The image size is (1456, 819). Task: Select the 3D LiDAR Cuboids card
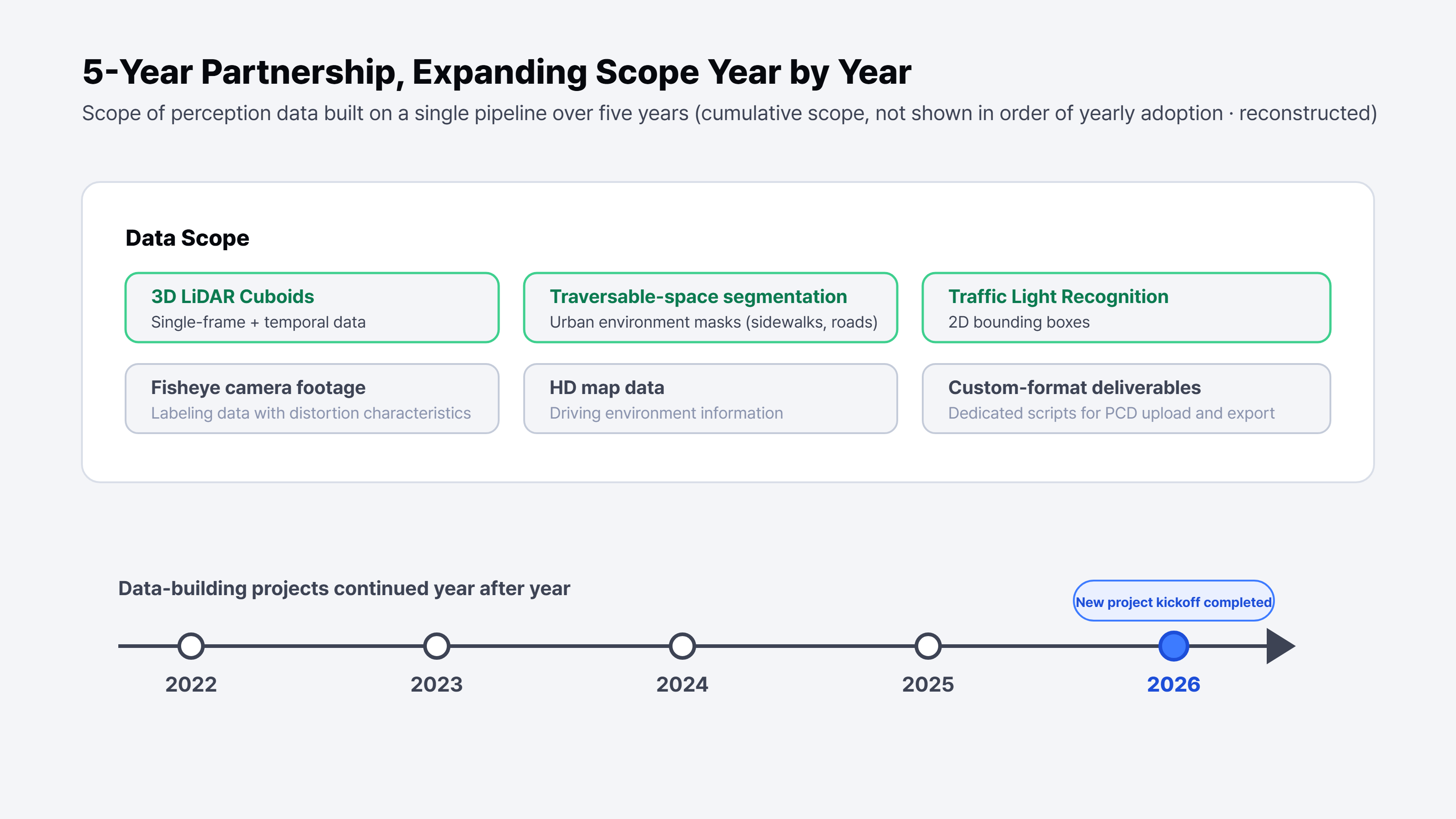point(312,308)
